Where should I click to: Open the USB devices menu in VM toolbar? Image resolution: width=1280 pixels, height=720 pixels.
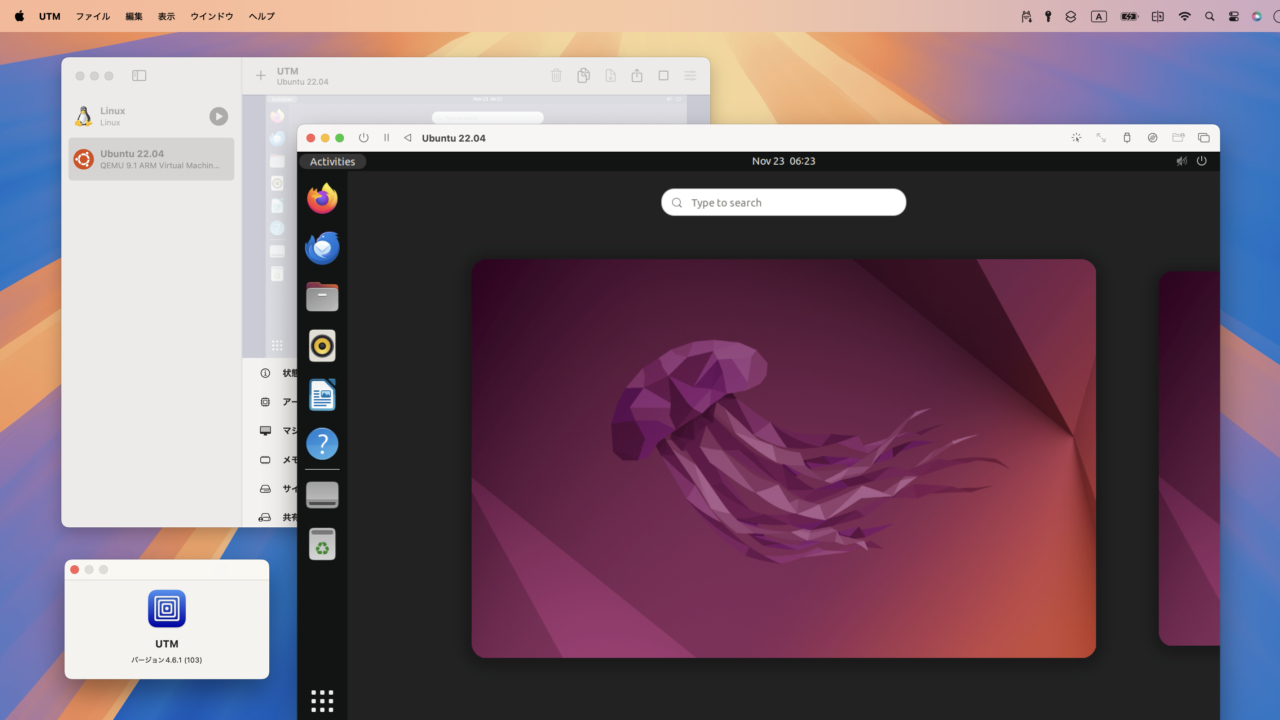tap(1127, 138)
